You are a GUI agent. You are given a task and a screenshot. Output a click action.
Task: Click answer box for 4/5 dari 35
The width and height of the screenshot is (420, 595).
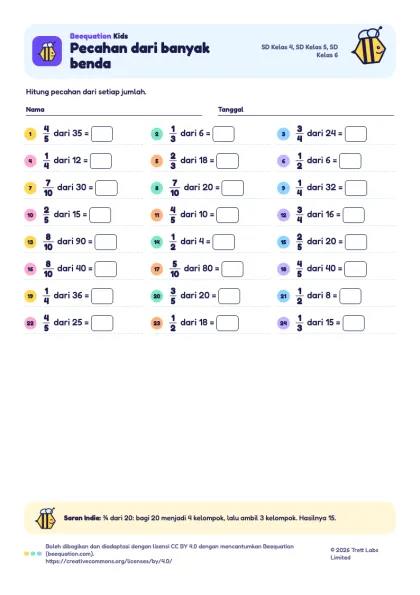click(x=102, y=134)
